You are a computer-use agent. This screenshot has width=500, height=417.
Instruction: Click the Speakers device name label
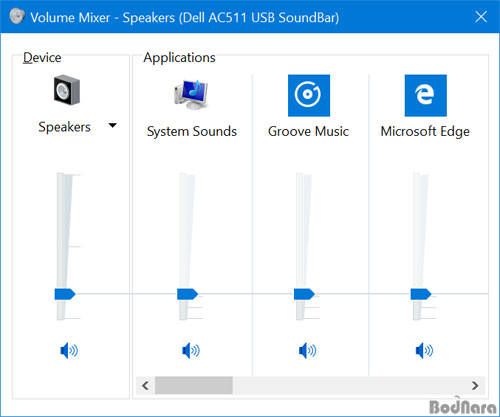coord(64,127)
